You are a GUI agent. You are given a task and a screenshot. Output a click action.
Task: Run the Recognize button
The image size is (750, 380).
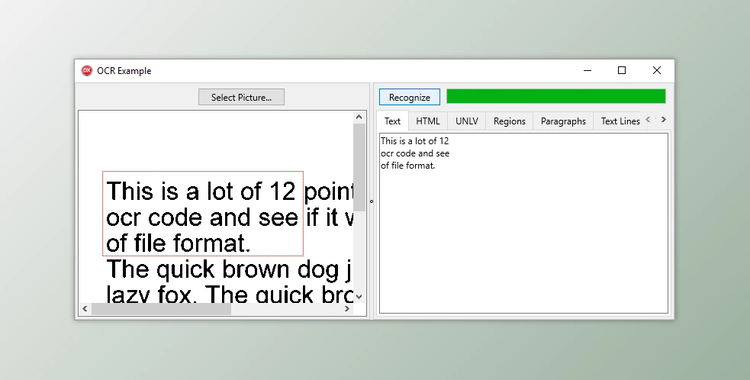pos(409,97)
